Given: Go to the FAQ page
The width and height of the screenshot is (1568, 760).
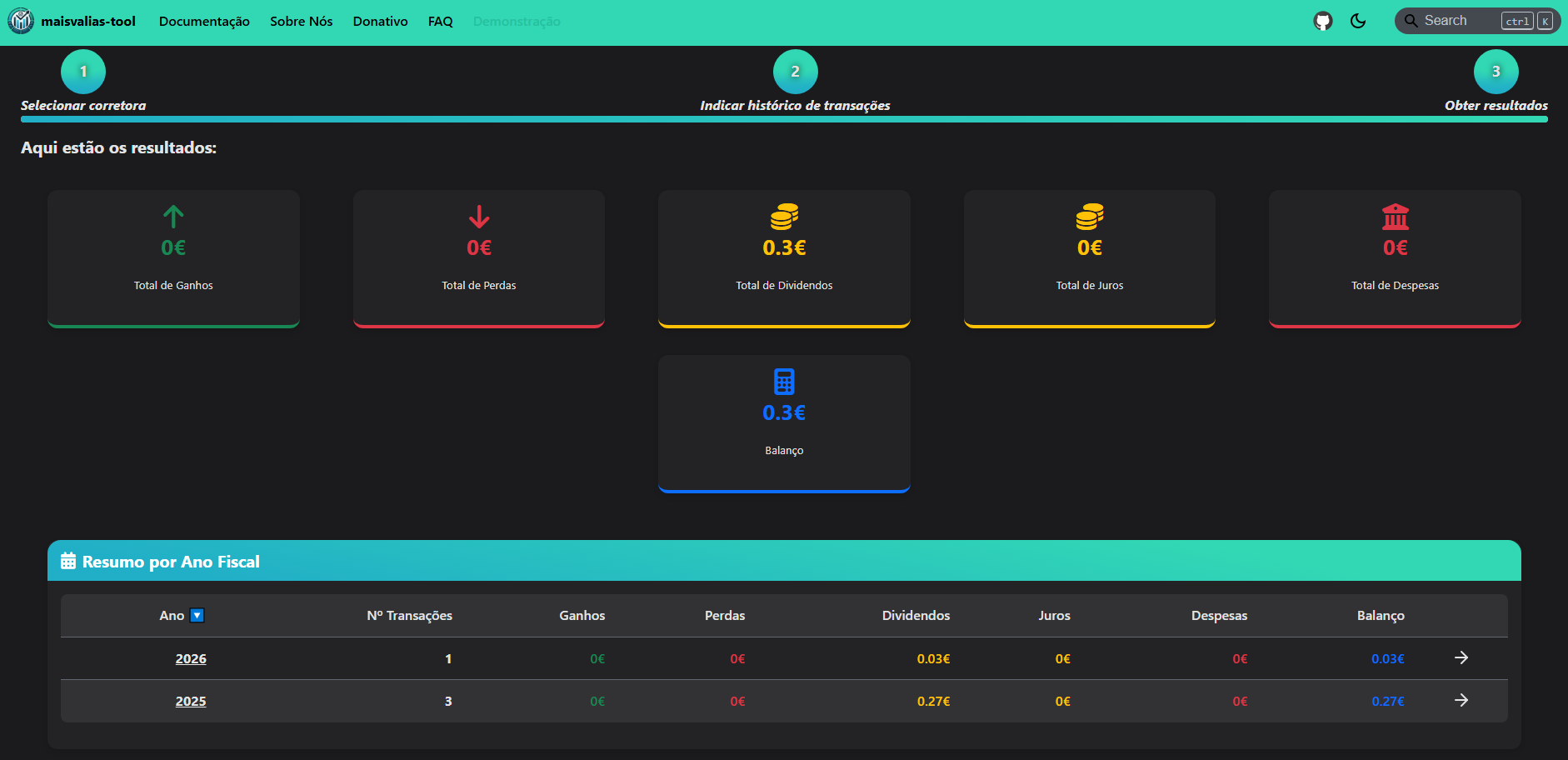Looking at the screenshot, I should click(x=440, y=22).
